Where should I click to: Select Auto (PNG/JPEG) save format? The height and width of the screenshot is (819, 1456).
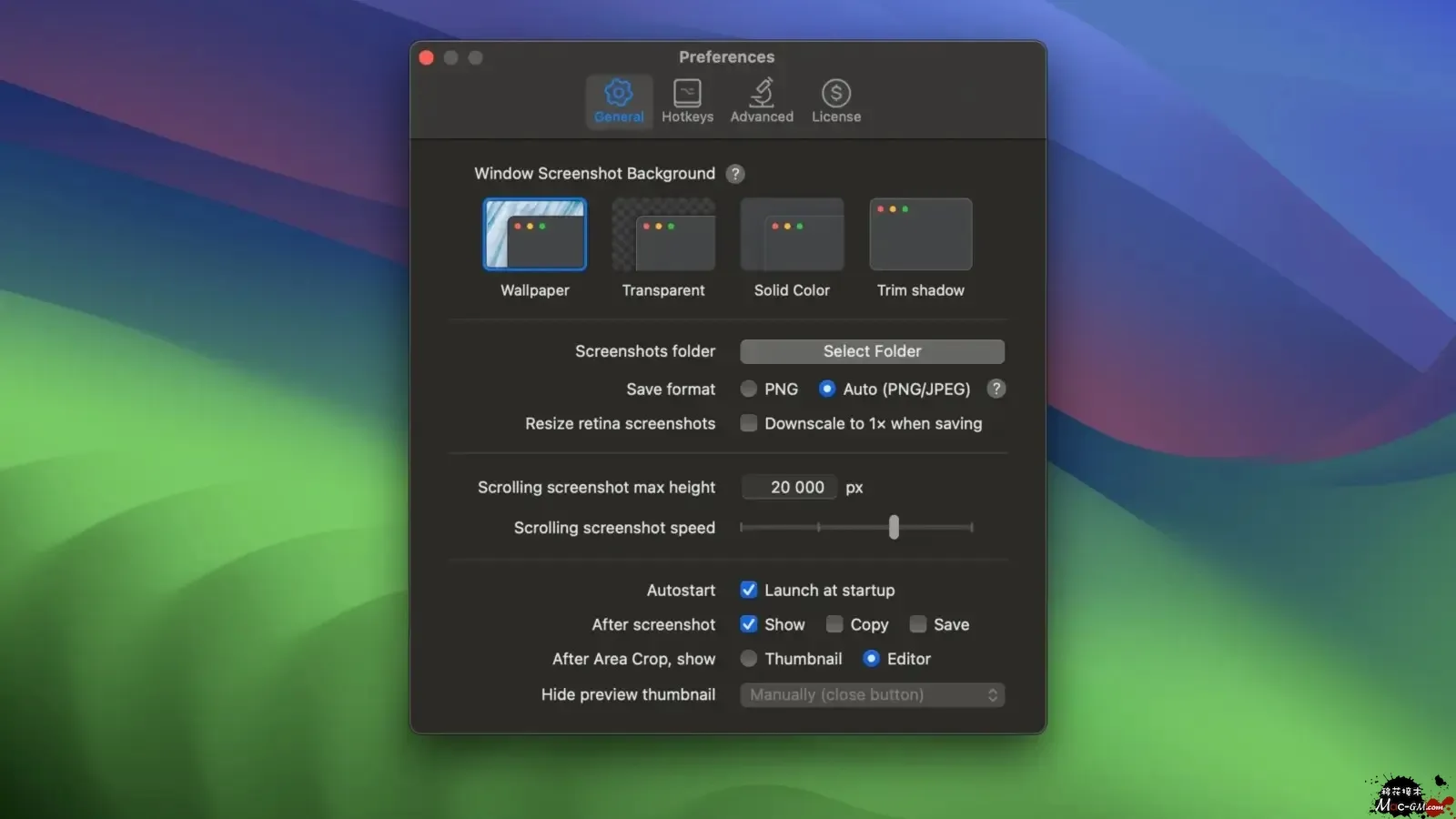click(827, 389)
